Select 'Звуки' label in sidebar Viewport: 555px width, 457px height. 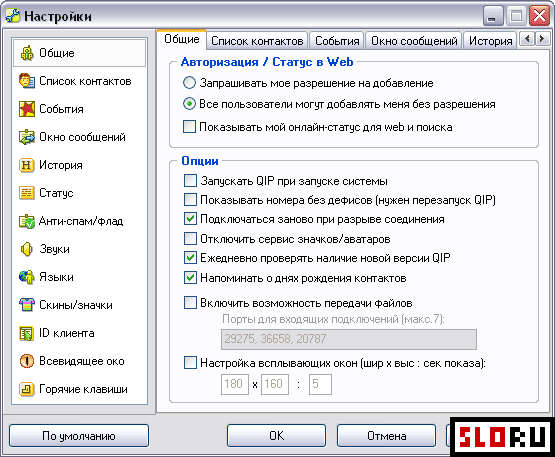(x=54, y=249)
